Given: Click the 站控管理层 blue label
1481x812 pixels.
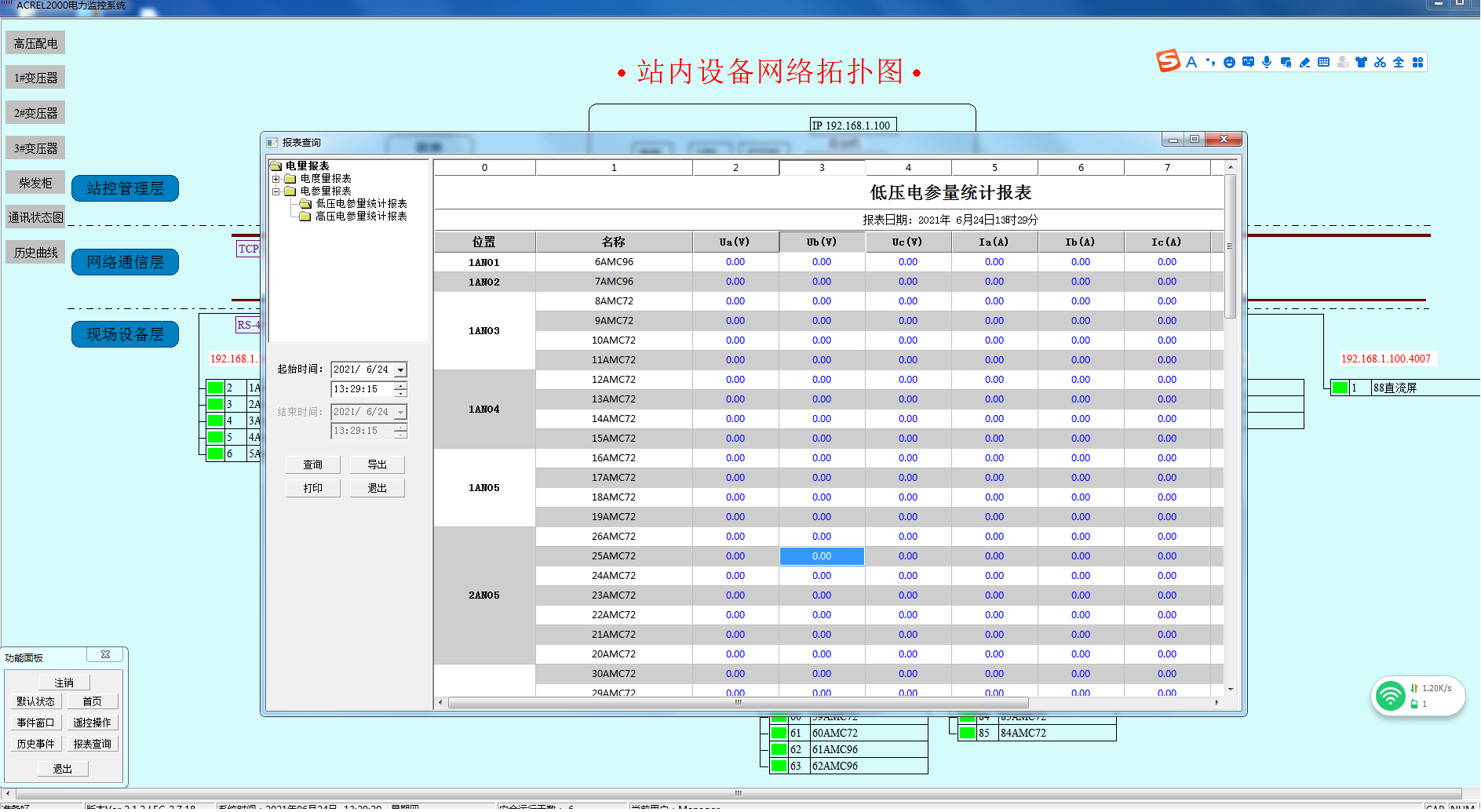Looking at the screenshot, I should (125, 188).
